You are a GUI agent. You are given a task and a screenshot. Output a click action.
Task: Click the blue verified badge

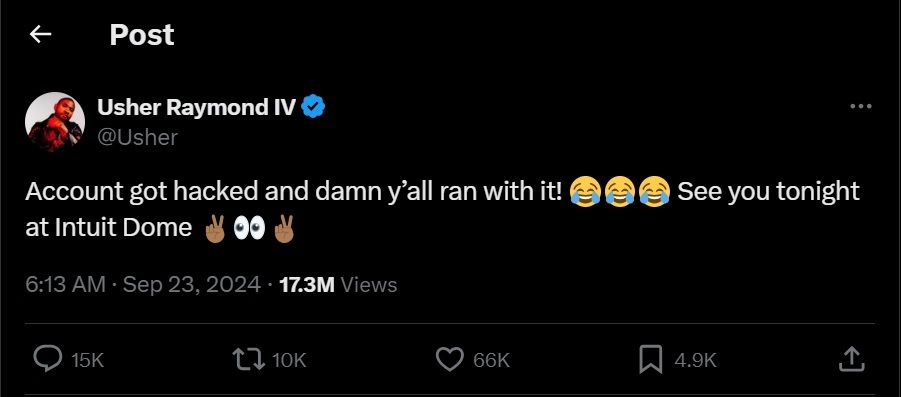coord(314,107)
